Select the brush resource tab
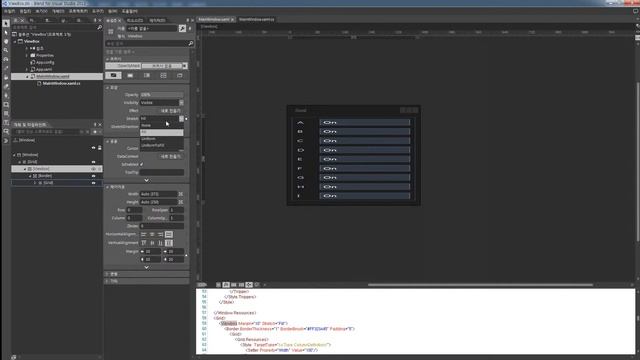This screenshot has width=640, height=360. (180, 76)
